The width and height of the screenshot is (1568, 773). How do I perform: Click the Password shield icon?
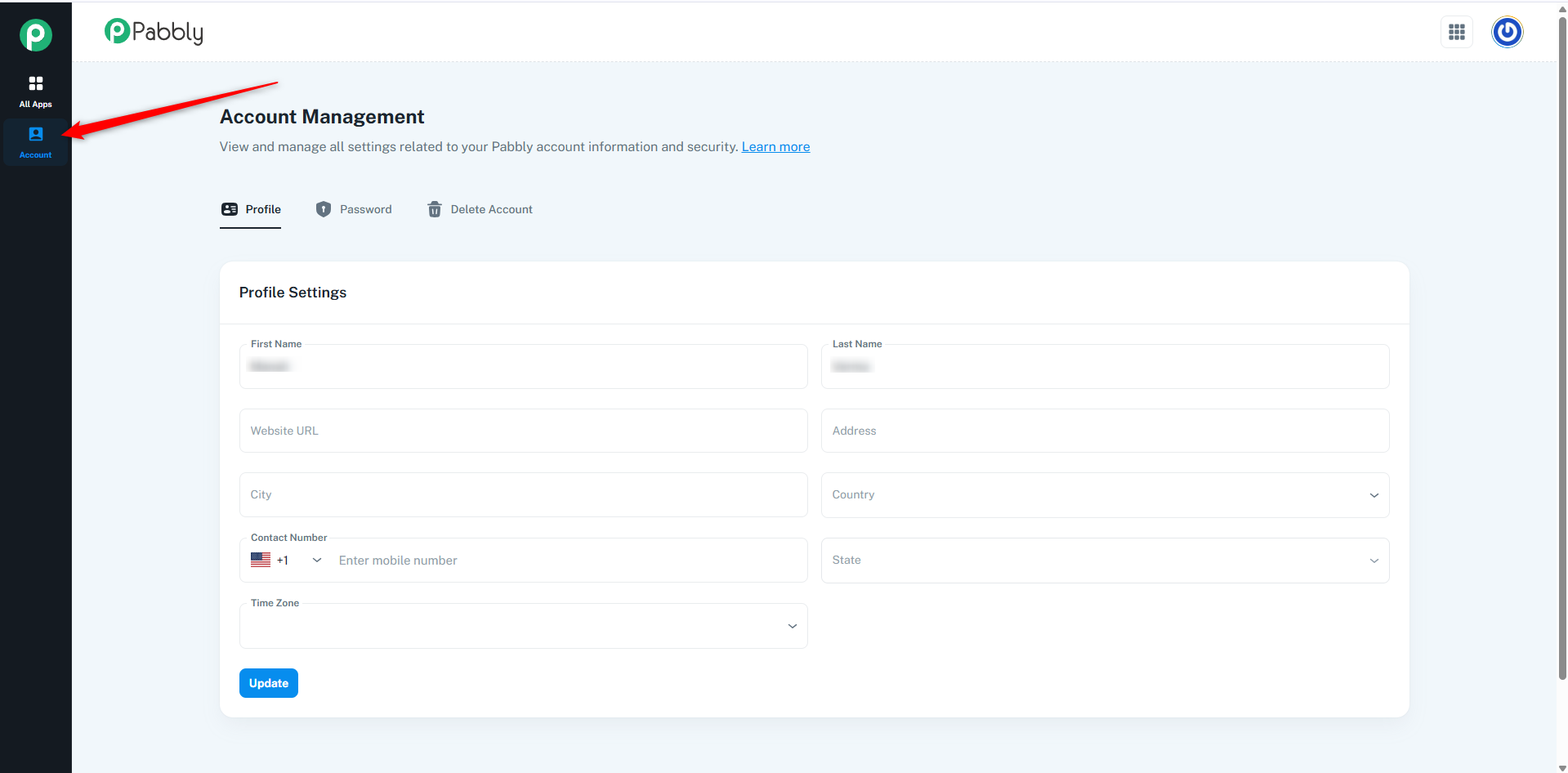(324, 209)
